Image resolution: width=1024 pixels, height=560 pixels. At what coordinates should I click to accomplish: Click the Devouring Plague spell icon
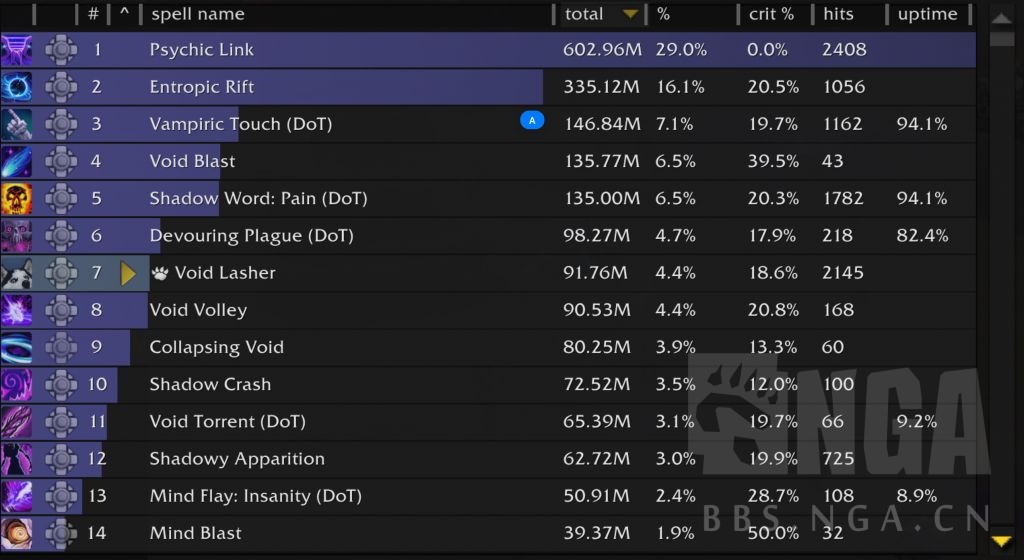16,236
